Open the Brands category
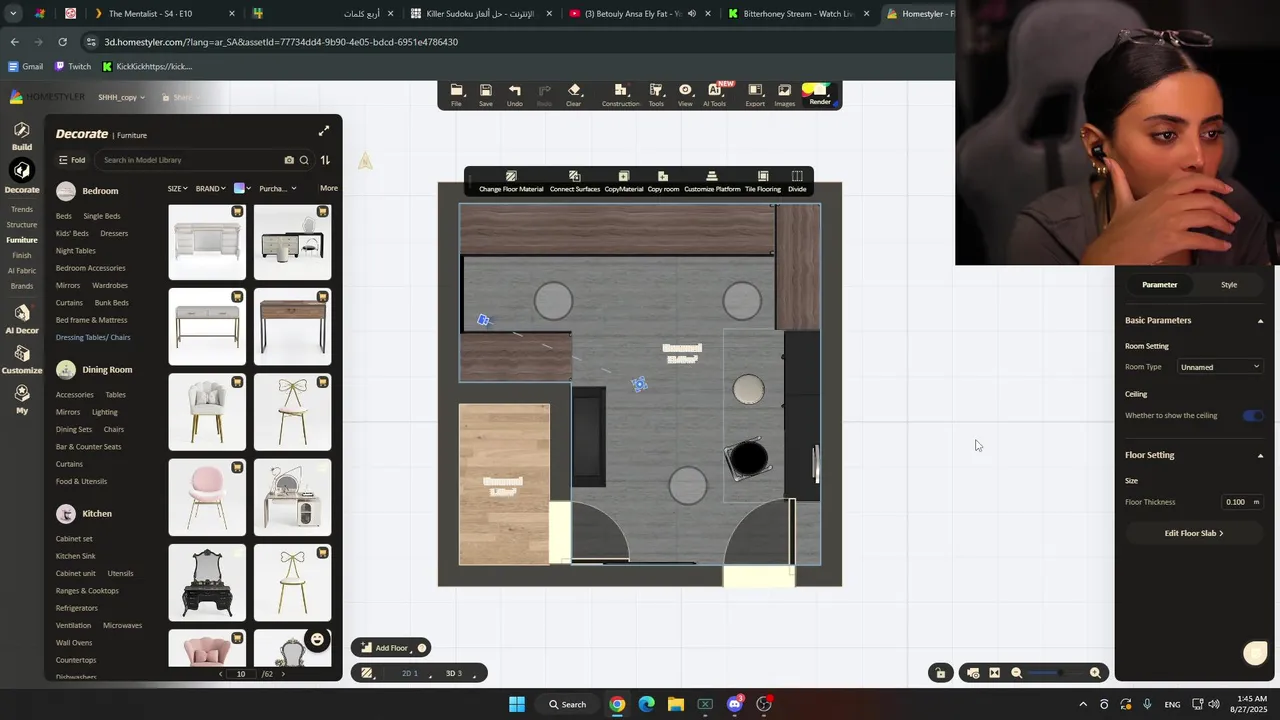This screenshot has height=720, width=1280. (x=22, y=286)
